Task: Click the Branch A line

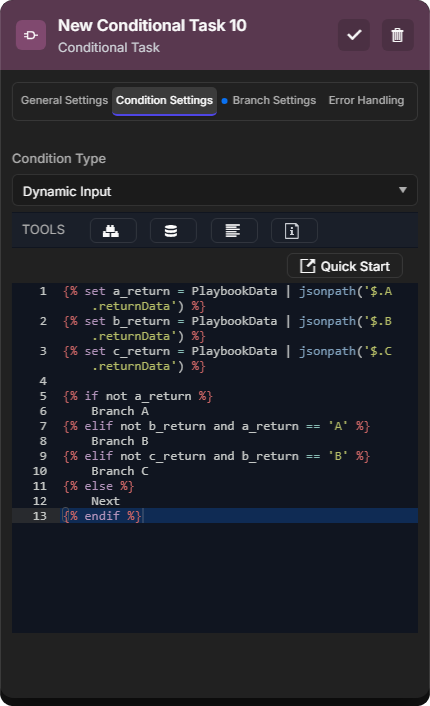Action: pyautogui.click(x=120, y=411)
